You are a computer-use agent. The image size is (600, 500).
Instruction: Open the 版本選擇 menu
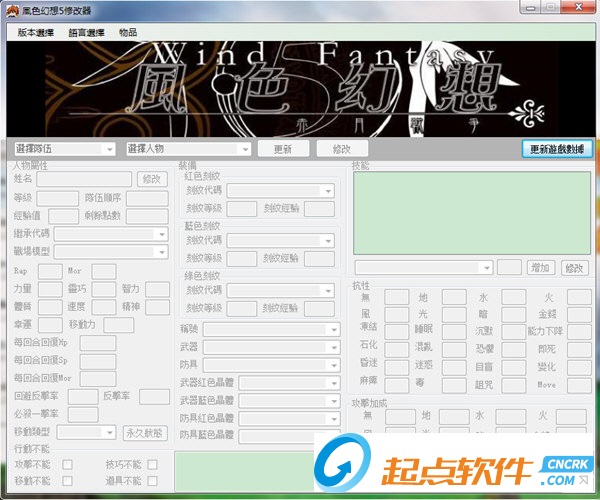point(36,33)
